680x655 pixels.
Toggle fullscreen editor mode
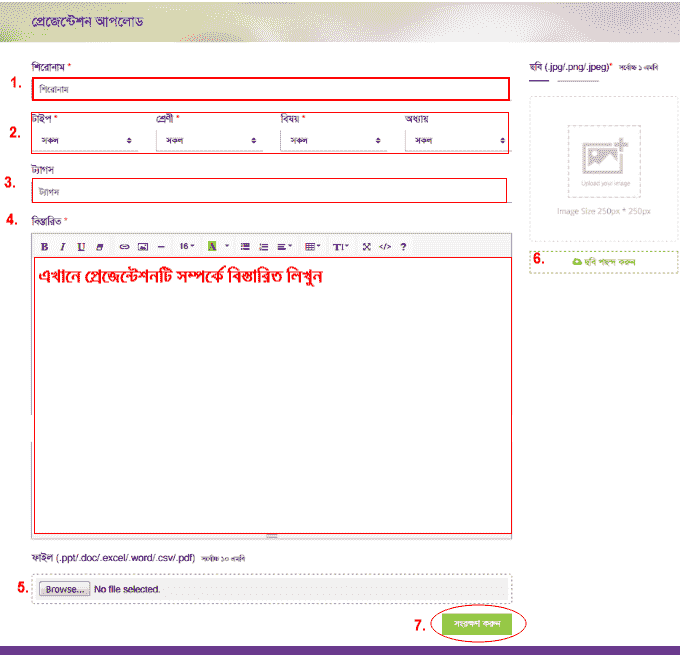click(366, 246)
